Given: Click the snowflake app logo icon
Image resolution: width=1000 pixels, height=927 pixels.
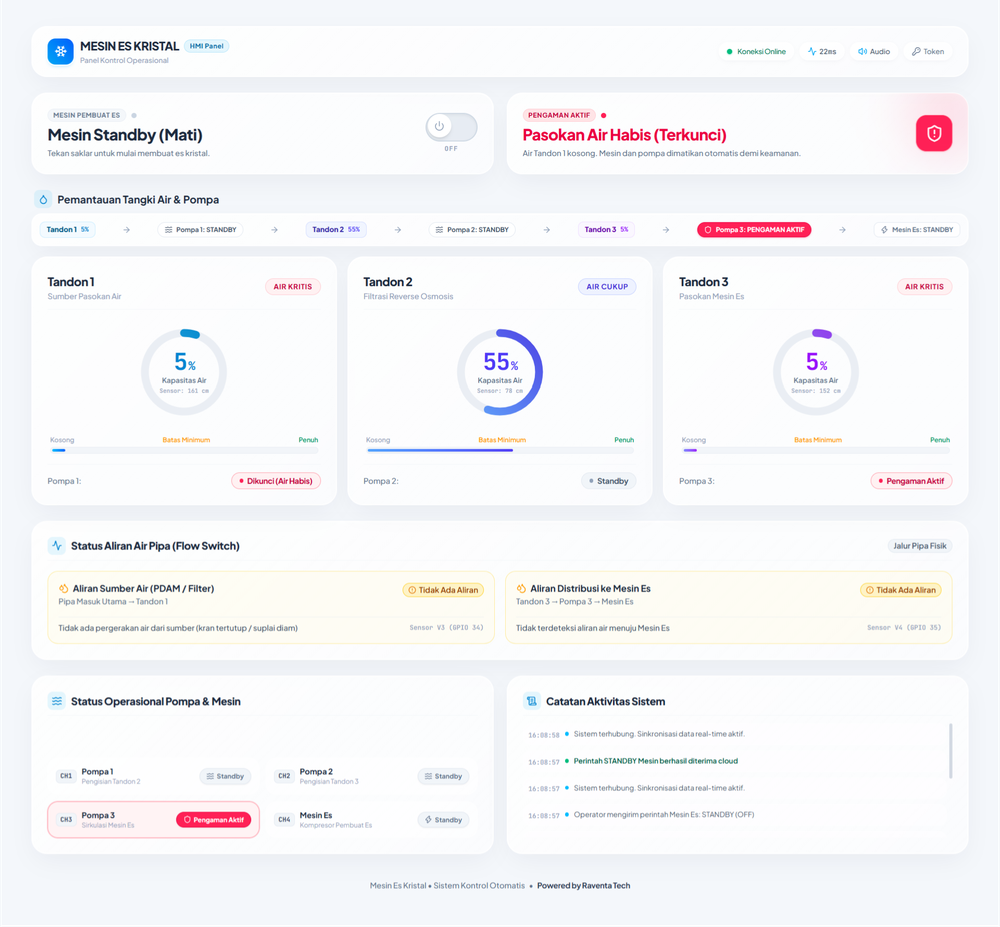Looking at the screenshot, I should click(x=61, y=52).
